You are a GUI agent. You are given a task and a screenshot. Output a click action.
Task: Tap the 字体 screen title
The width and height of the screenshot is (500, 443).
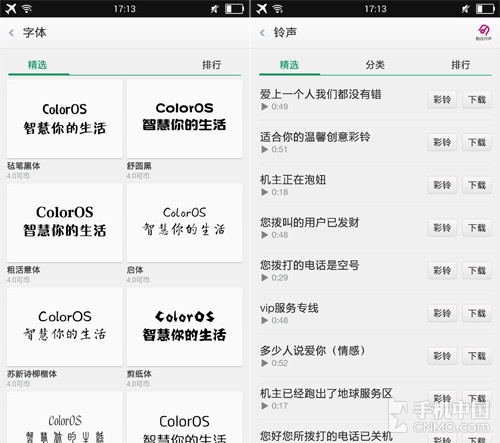click(34, 33)
